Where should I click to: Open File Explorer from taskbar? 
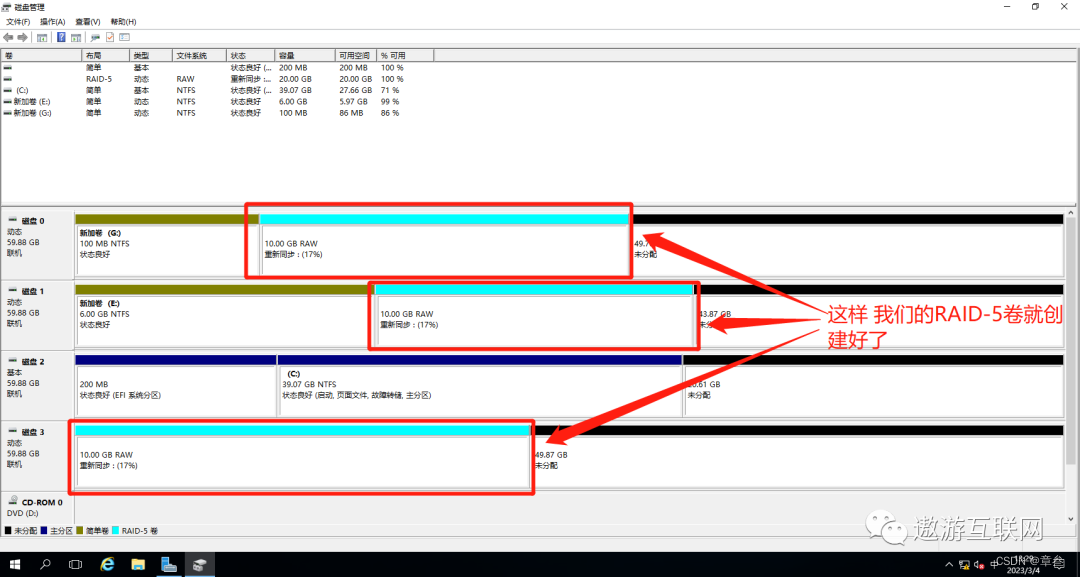[x=138, y=565]
